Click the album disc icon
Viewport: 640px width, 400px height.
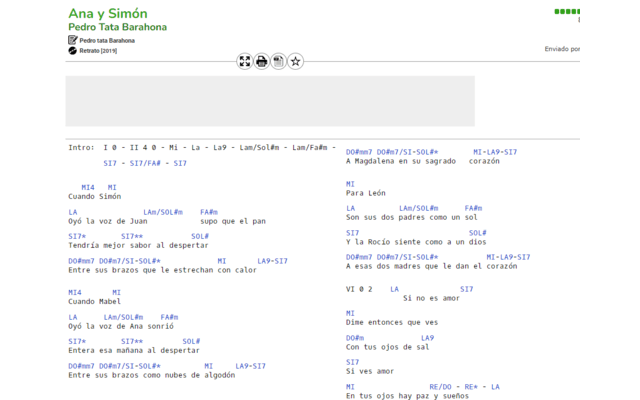coord(73,51)
